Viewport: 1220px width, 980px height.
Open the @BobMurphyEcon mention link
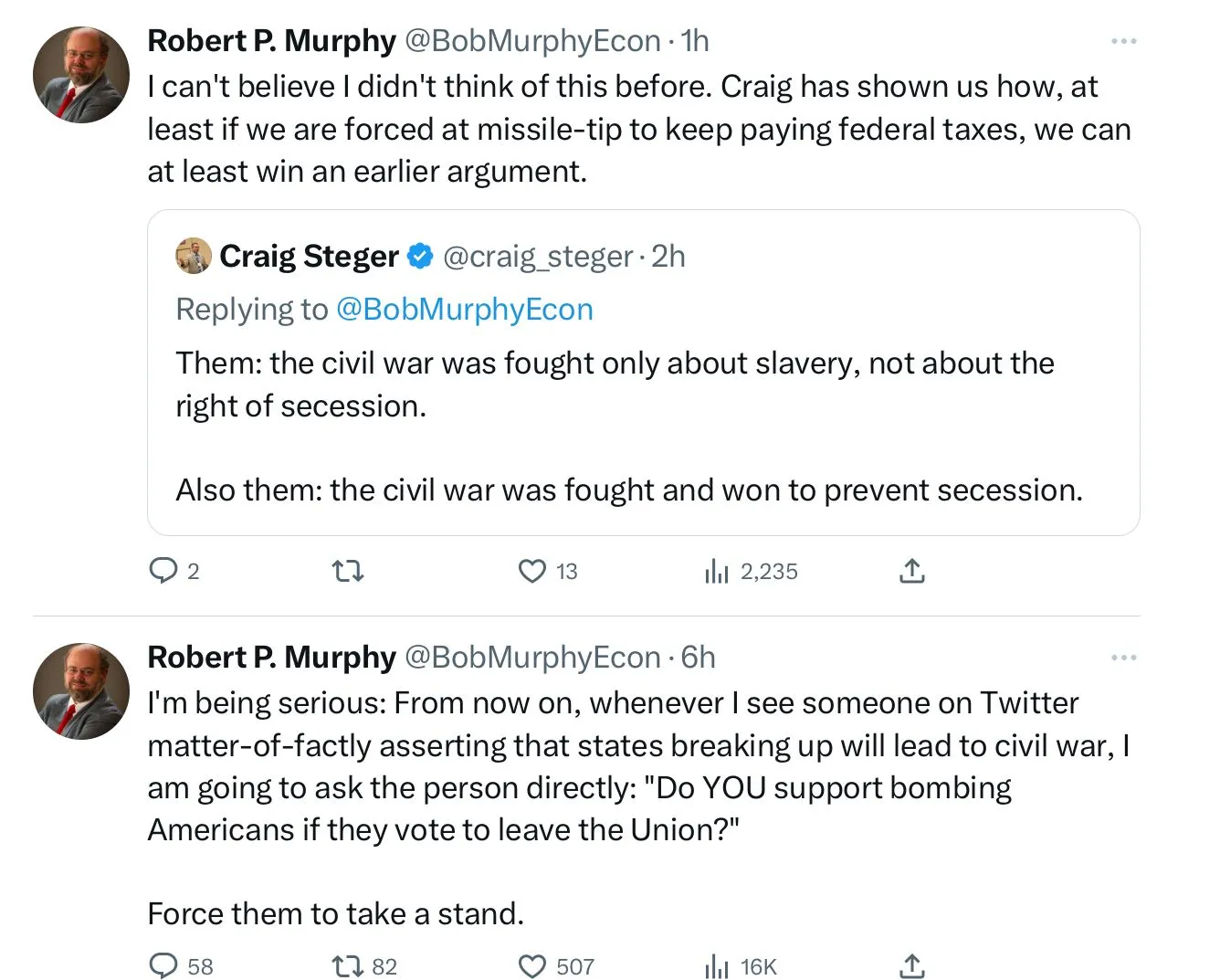pos(464,310)
